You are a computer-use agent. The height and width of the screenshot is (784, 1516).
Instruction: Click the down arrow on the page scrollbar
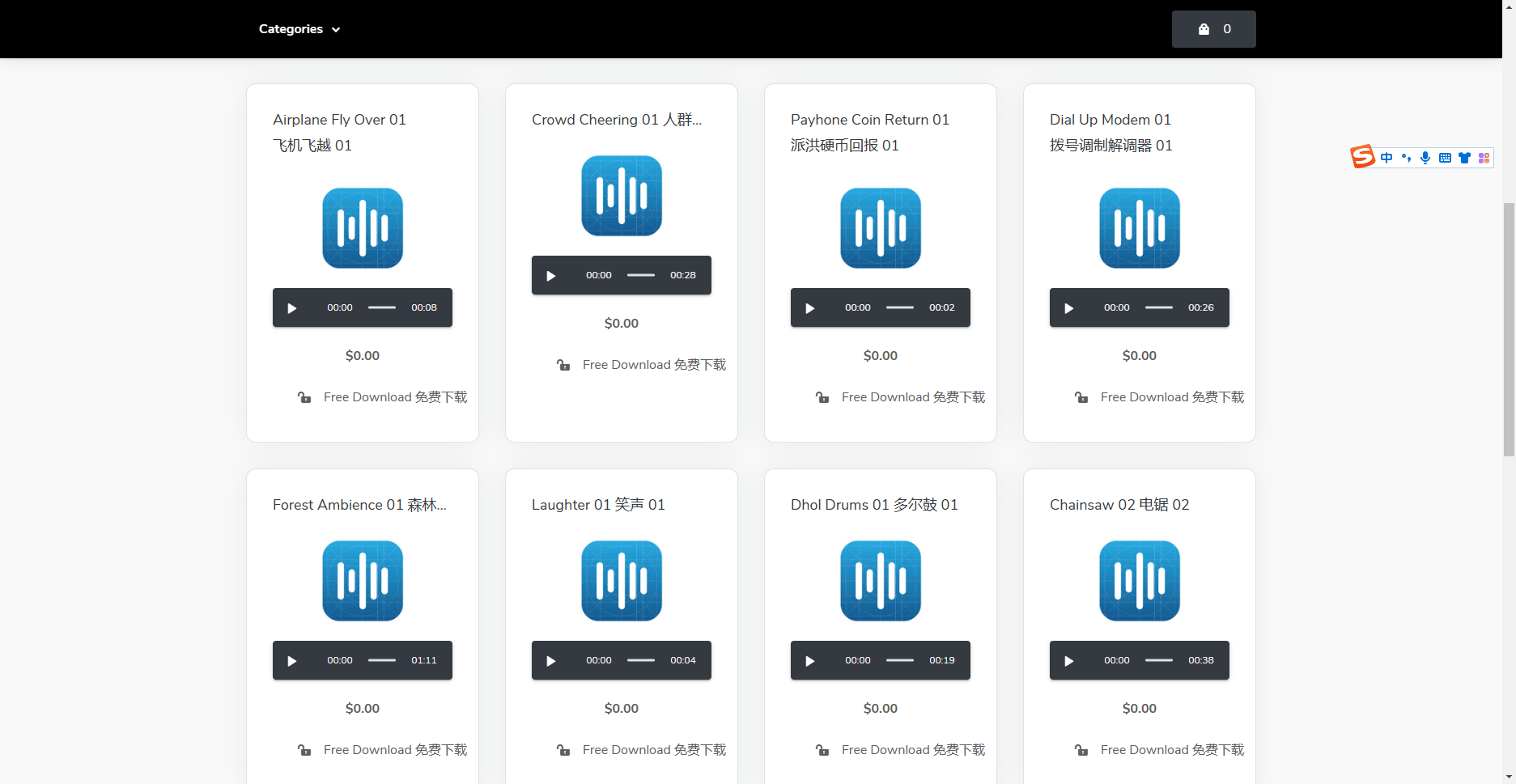[x=1509, y=778]
